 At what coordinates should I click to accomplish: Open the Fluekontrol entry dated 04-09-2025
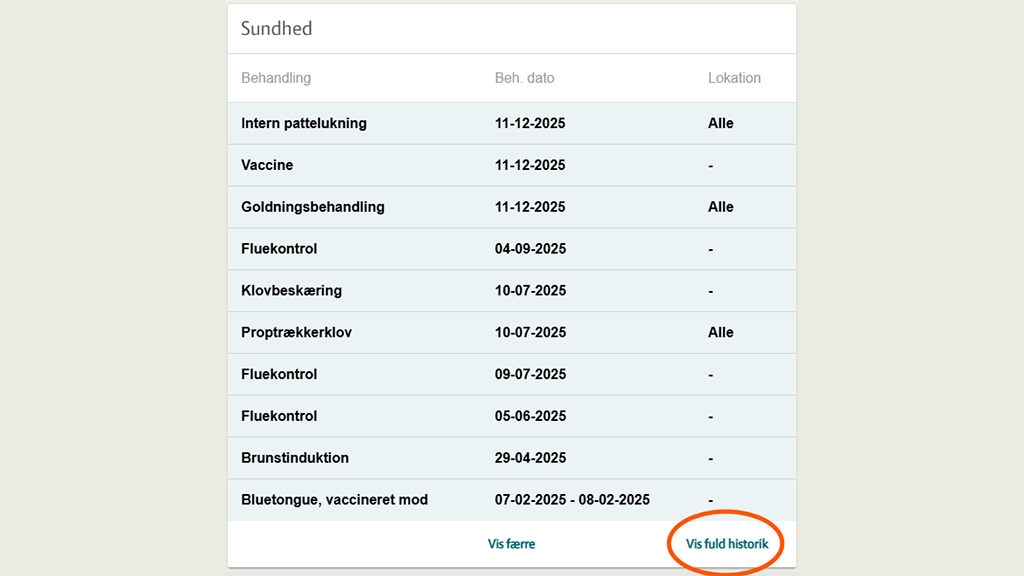[x=281, y=248]
